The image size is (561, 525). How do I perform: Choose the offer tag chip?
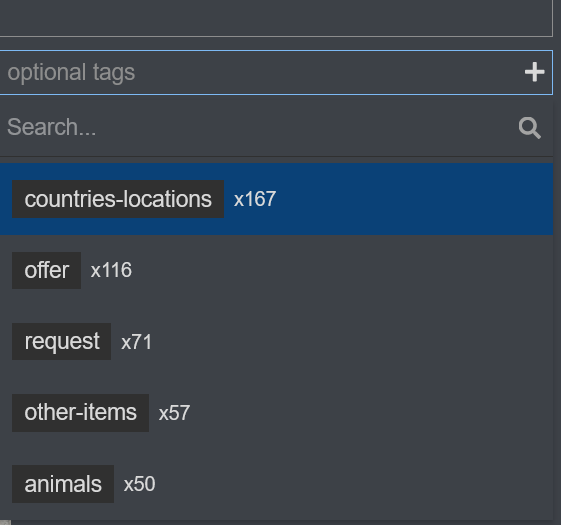(x=47, y=270)
